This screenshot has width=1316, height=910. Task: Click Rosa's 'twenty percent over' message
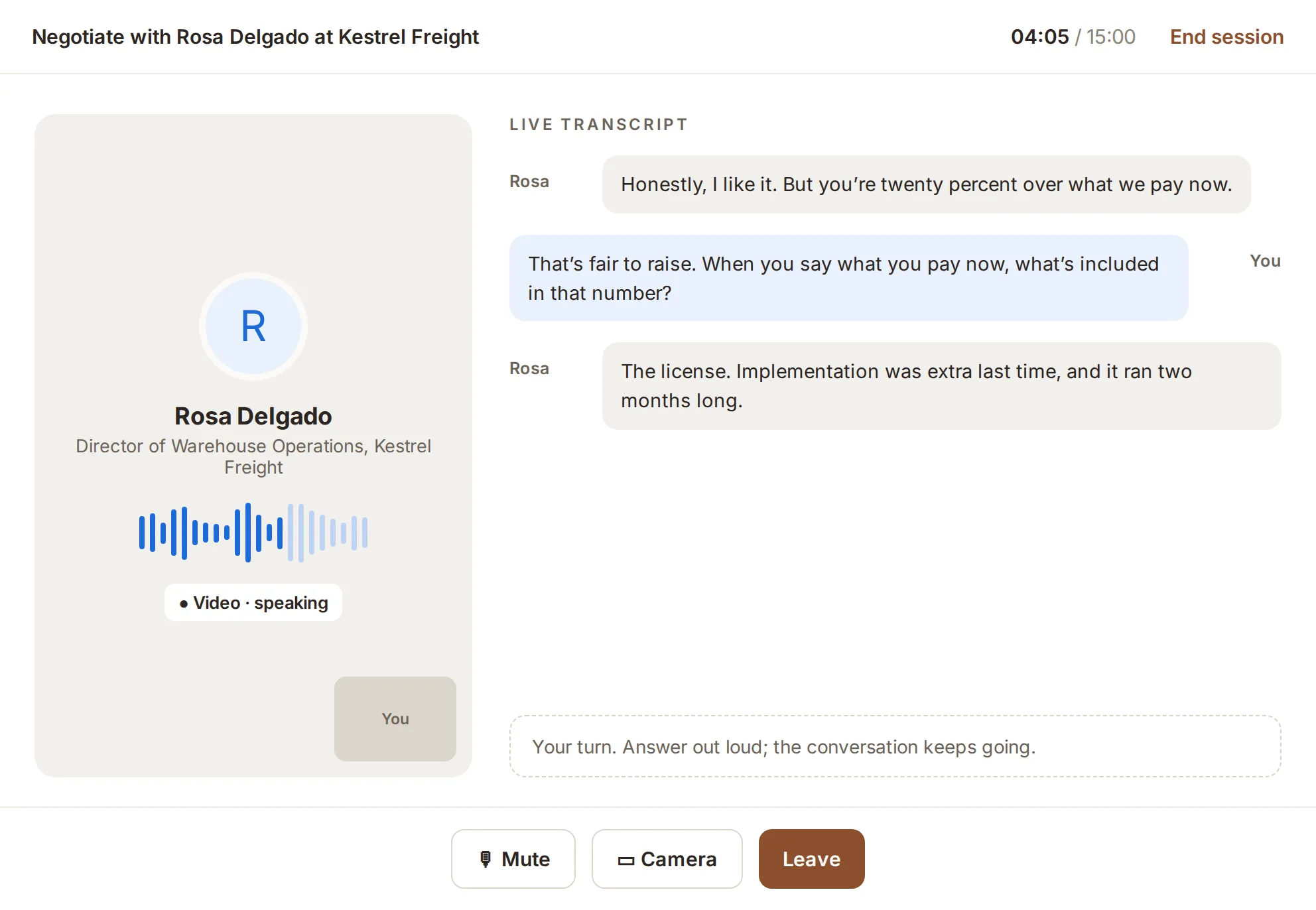coord(926,184)
